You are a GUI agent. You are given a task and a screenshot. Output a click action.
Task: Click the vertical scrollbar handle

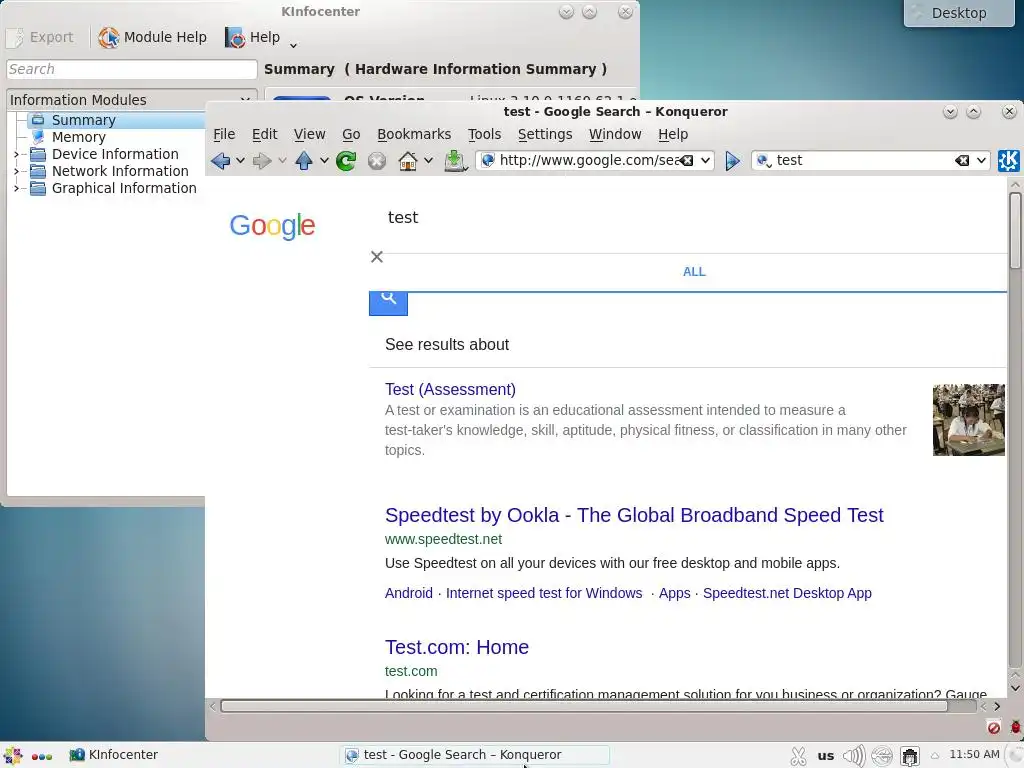tap(1015, 230)
